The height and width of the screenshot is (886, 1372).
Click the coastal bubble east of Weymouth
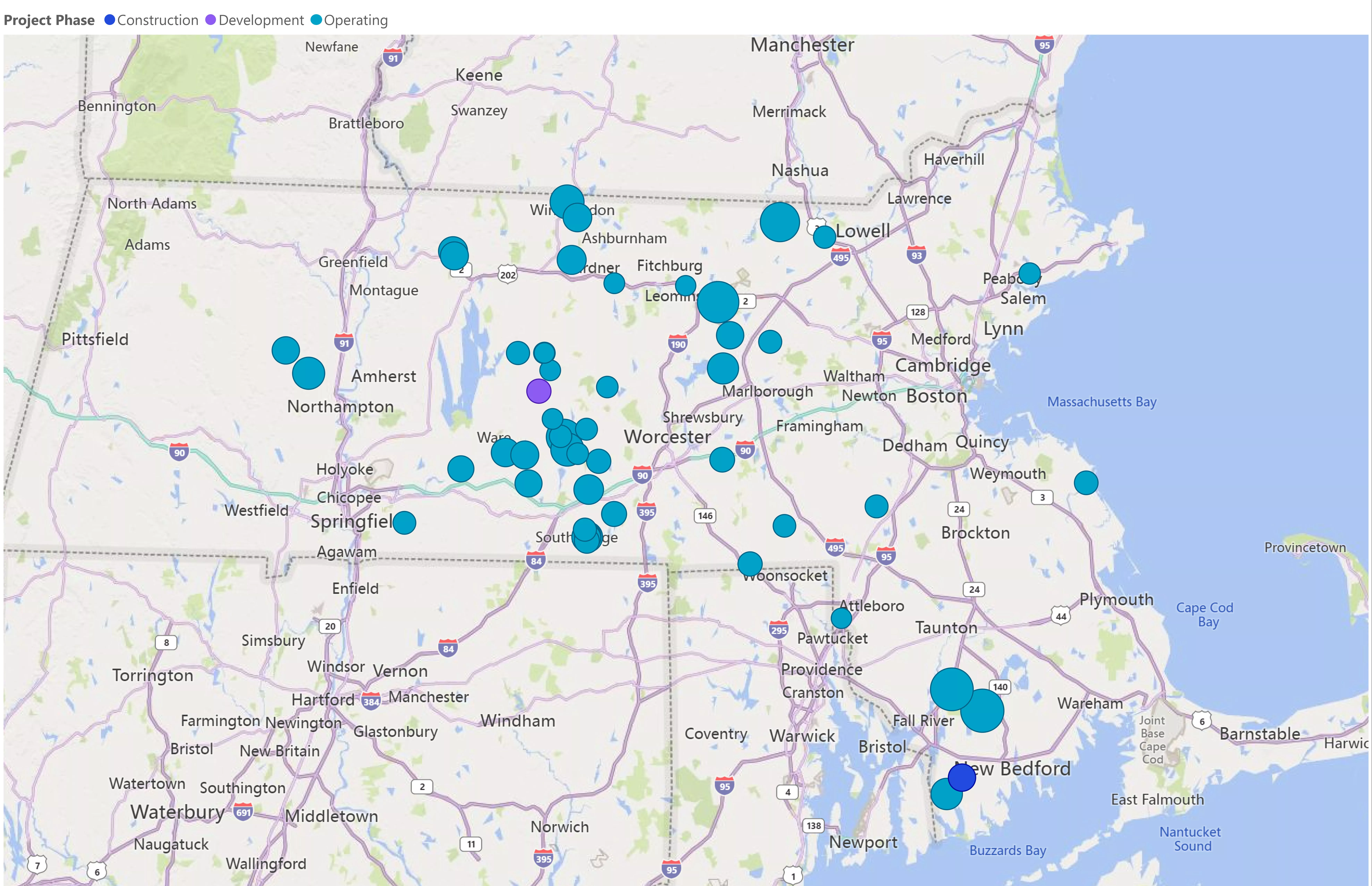click(1086, 483)
